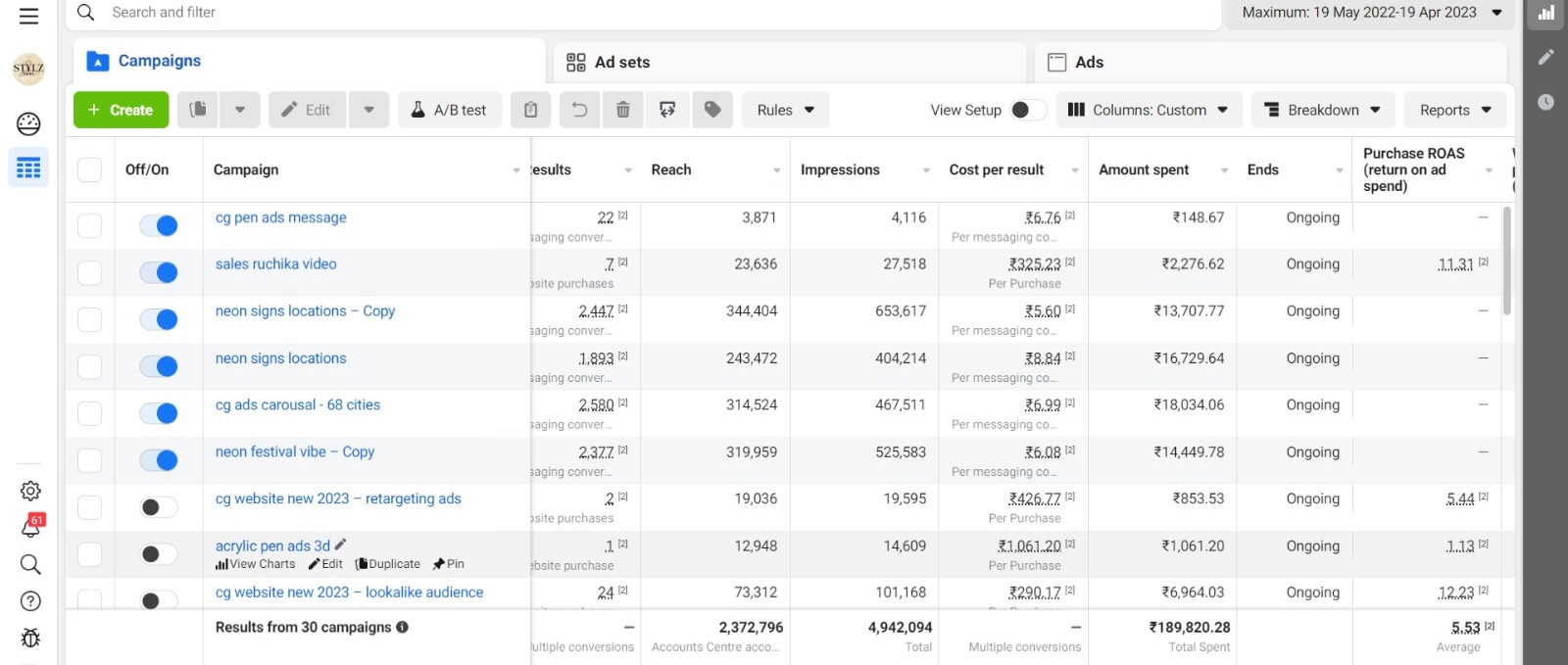The height and width of the screenshot is (665, 1568).
Task: Click the undo arrow icon in toolbar
Action: (x=579, y=110)
